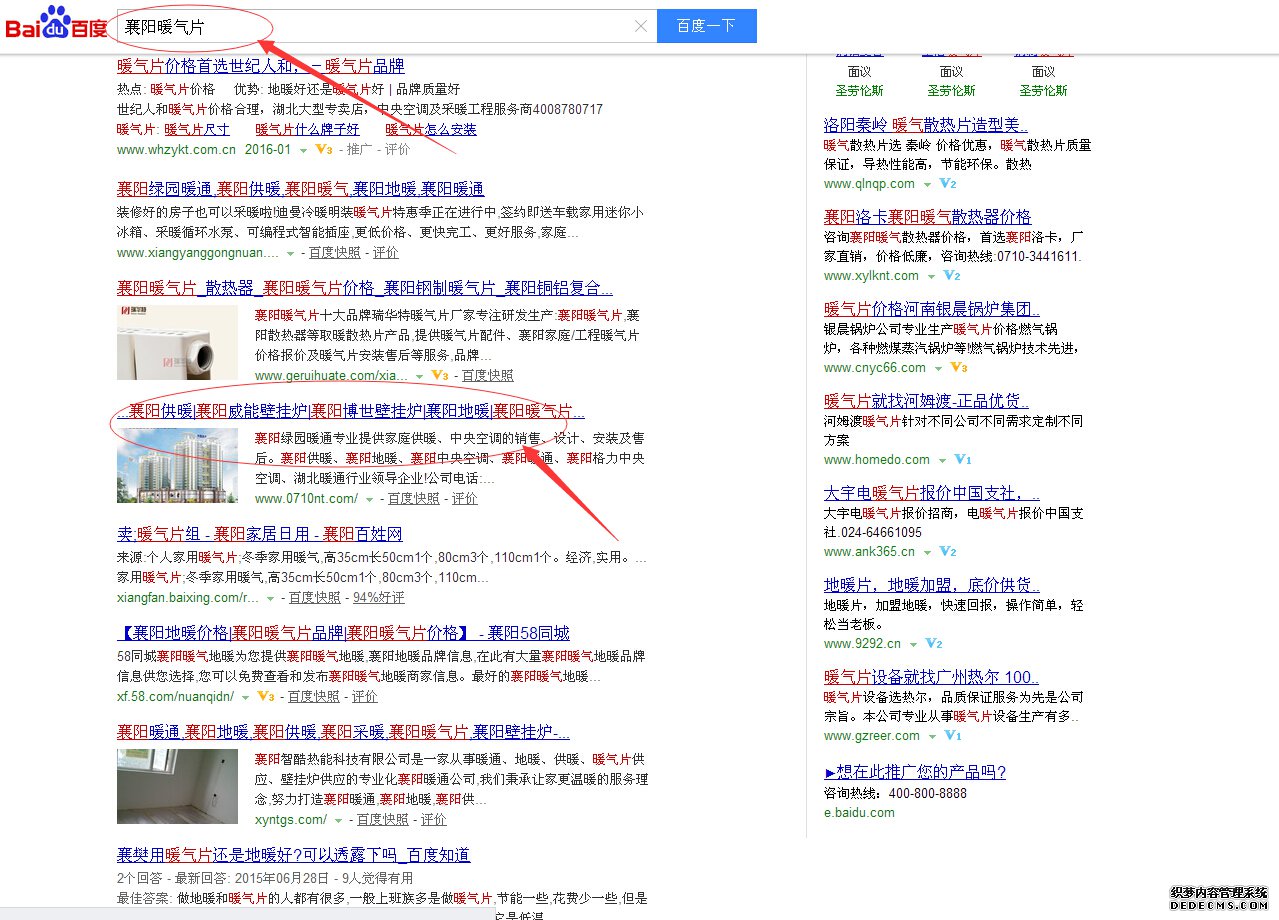Click the V1 badge beside www.homedo.com

pos(963,460)
